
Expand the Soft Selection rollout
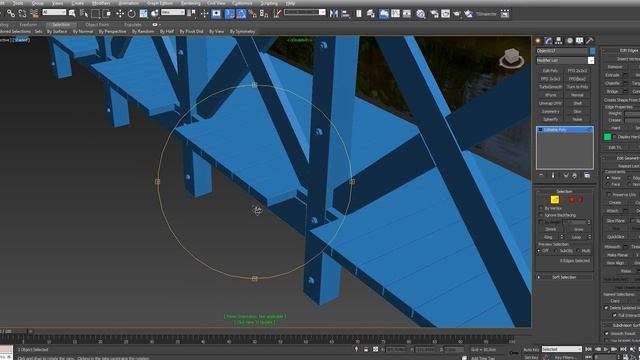pyautogui.click(x=564, y=277)
